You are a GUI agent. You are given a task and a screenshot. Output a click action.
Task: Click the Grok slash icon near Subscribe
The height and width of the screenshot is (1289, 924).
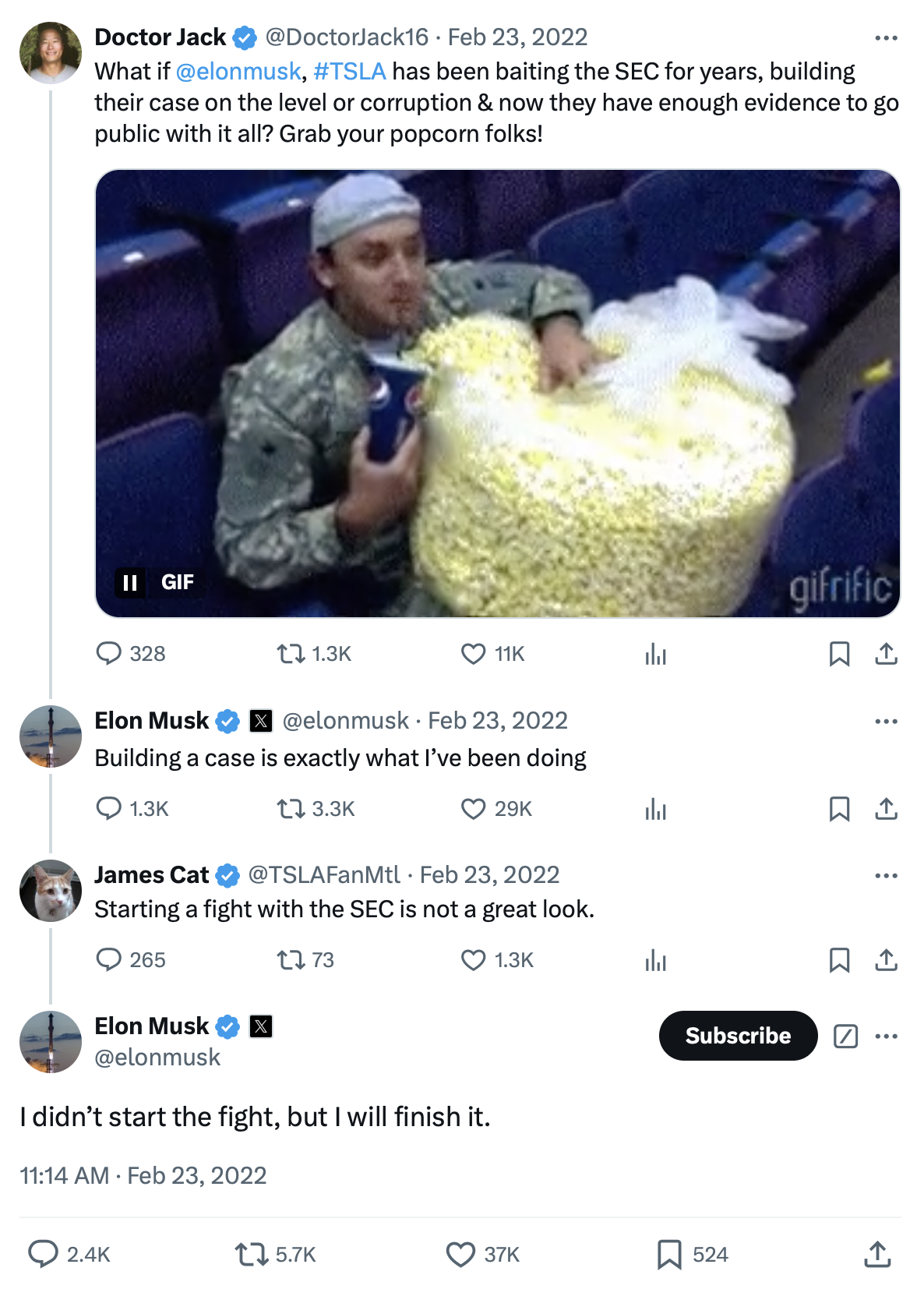coord(845,1036)
